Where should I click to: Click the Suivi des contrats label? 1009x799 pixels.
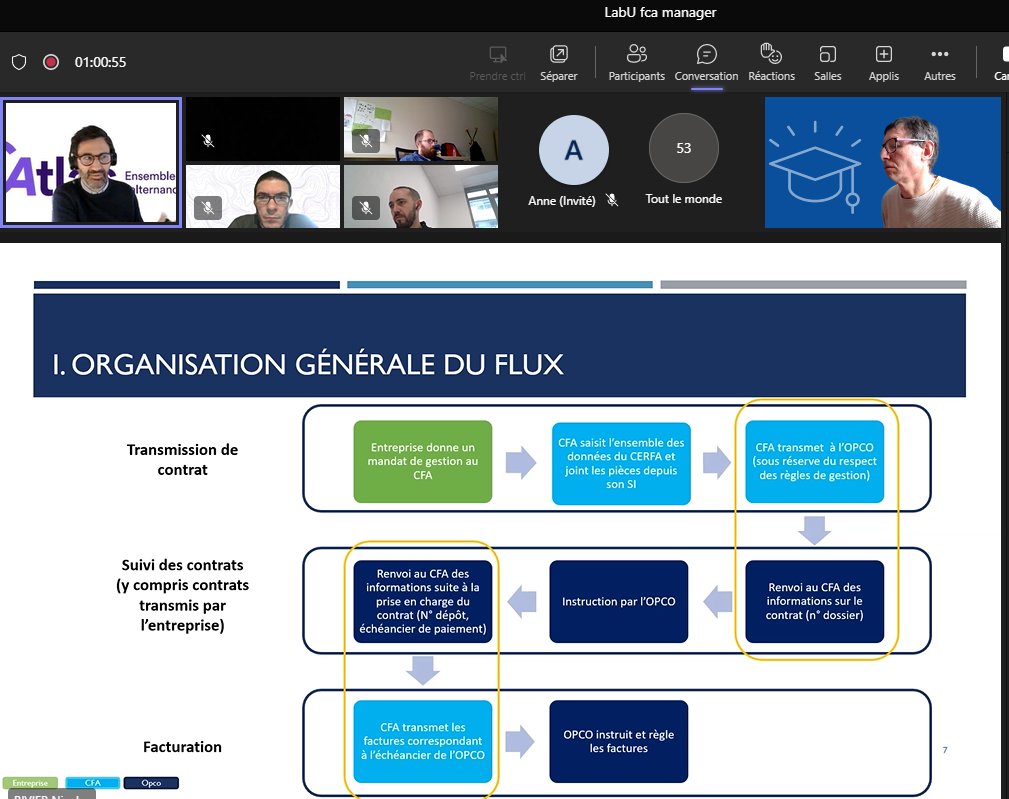(182, 595)
